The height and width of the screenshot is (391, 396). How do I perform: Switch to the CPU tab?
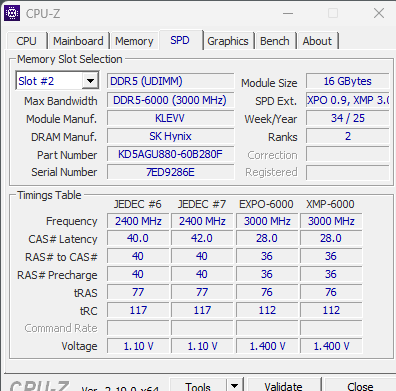[x=26, y=41]
